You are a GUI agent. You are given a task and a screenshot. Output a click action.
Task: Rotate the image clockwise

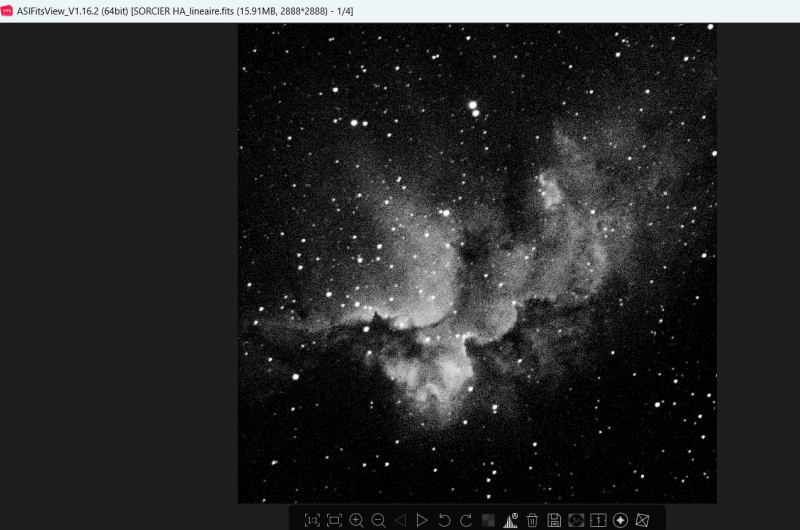point(466,520)
